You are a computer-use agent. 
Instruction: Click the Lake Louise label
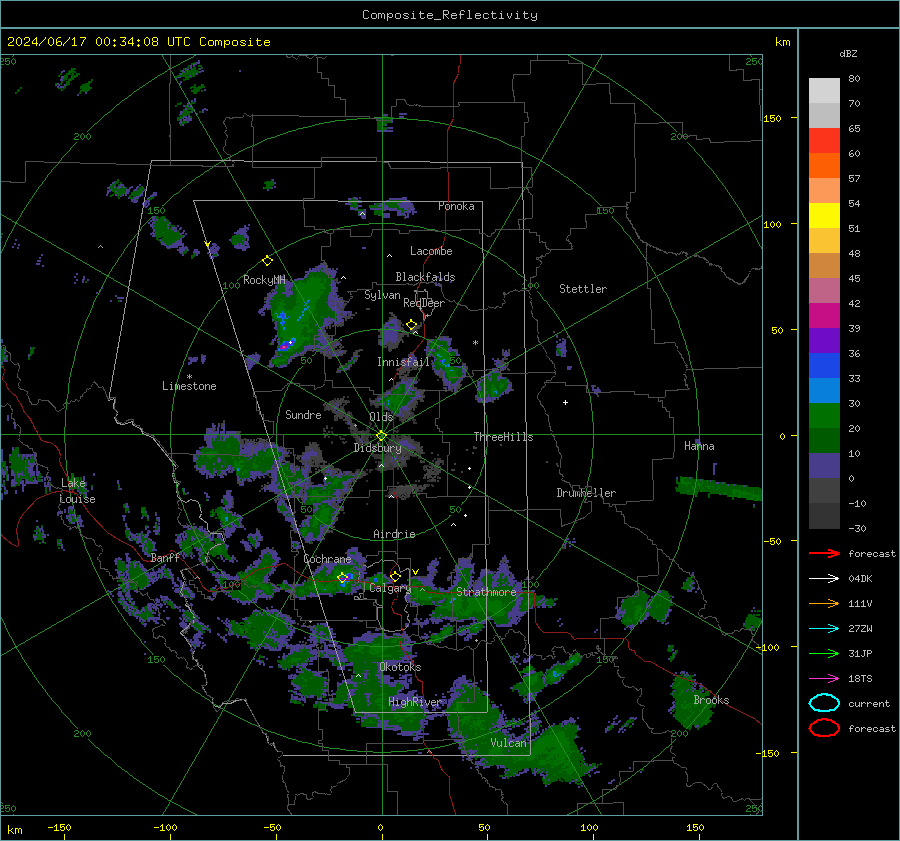[x=77, y=491]
